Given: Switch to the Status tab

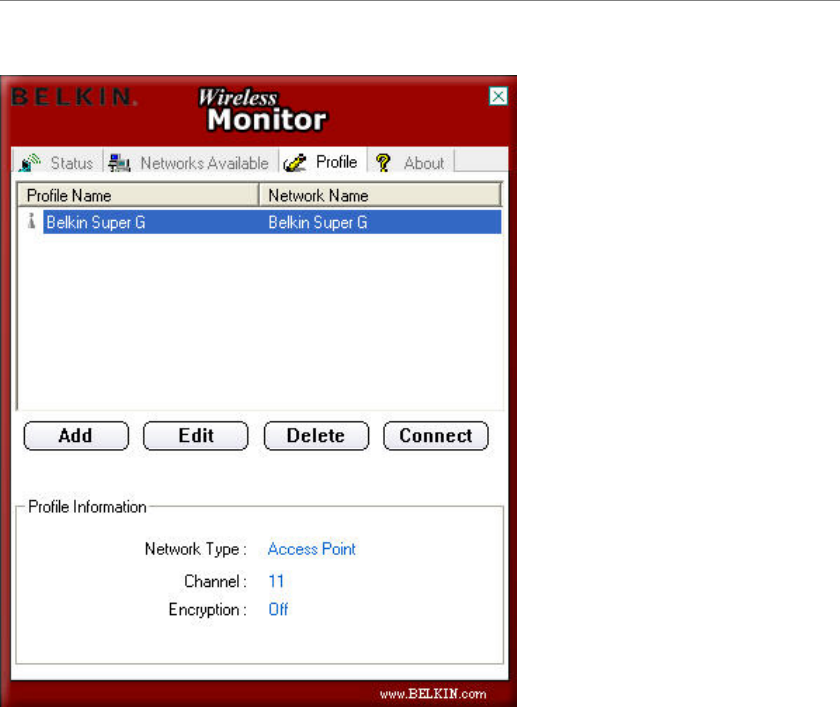Looking at the screenshot, I should click(x=57, y=163).
